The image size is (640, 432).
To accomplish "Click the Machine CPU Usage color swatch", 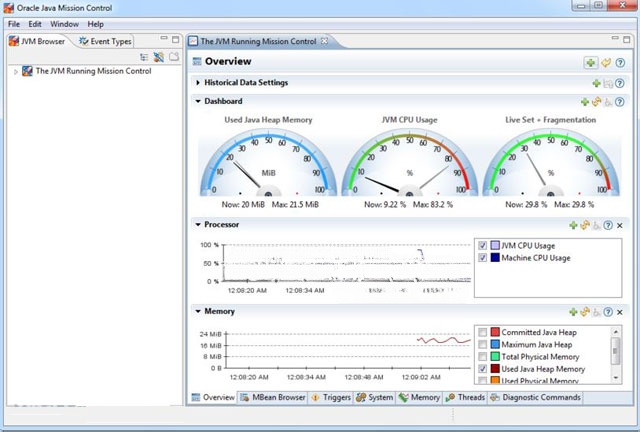I will coord(495,258).
